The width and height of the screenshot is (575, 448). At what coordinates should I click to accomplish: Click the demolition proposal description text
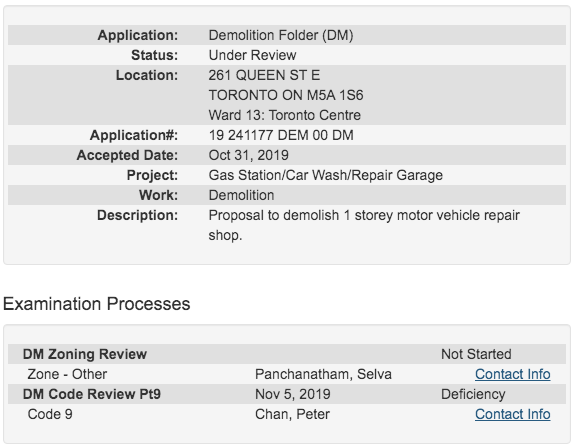click(x=364, y=225)
